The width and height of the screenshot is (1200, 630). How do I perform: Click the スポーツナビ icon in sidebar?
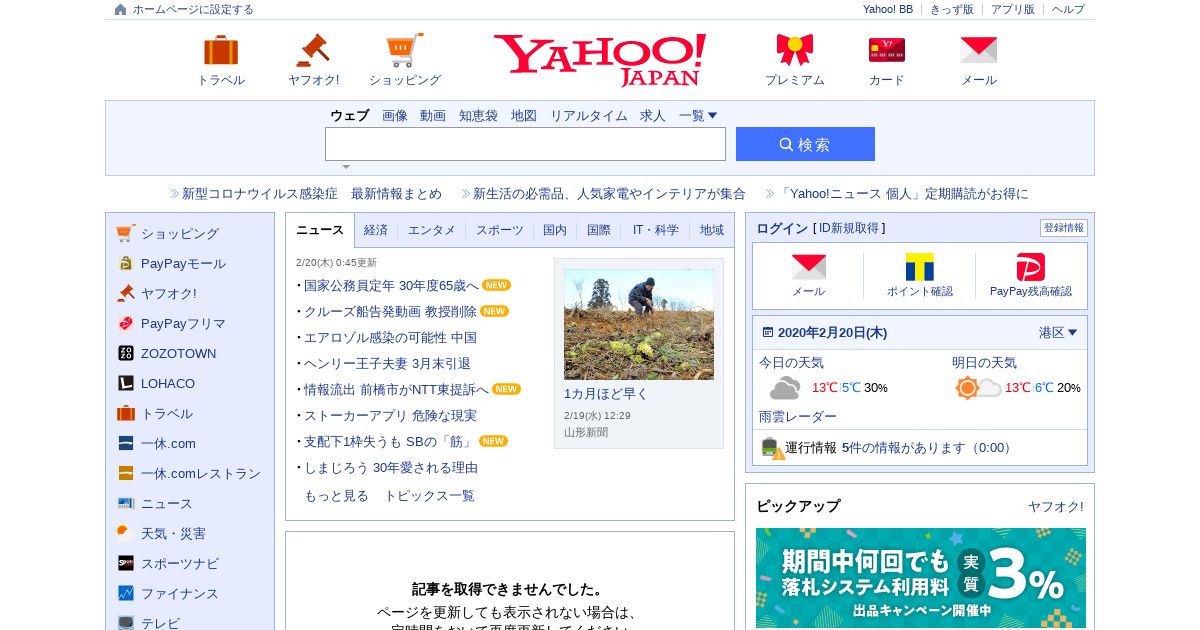[125, 563]
